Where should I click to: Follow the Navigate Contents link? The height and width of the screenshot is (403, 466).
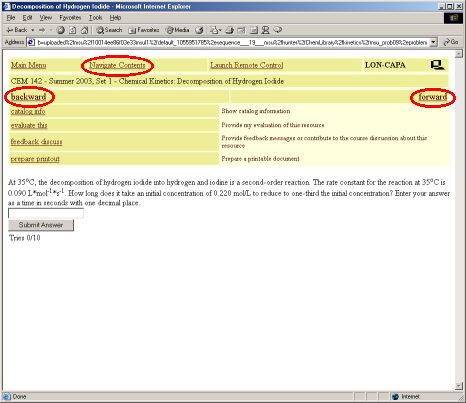pyautogui.click(x=117, y=65)
